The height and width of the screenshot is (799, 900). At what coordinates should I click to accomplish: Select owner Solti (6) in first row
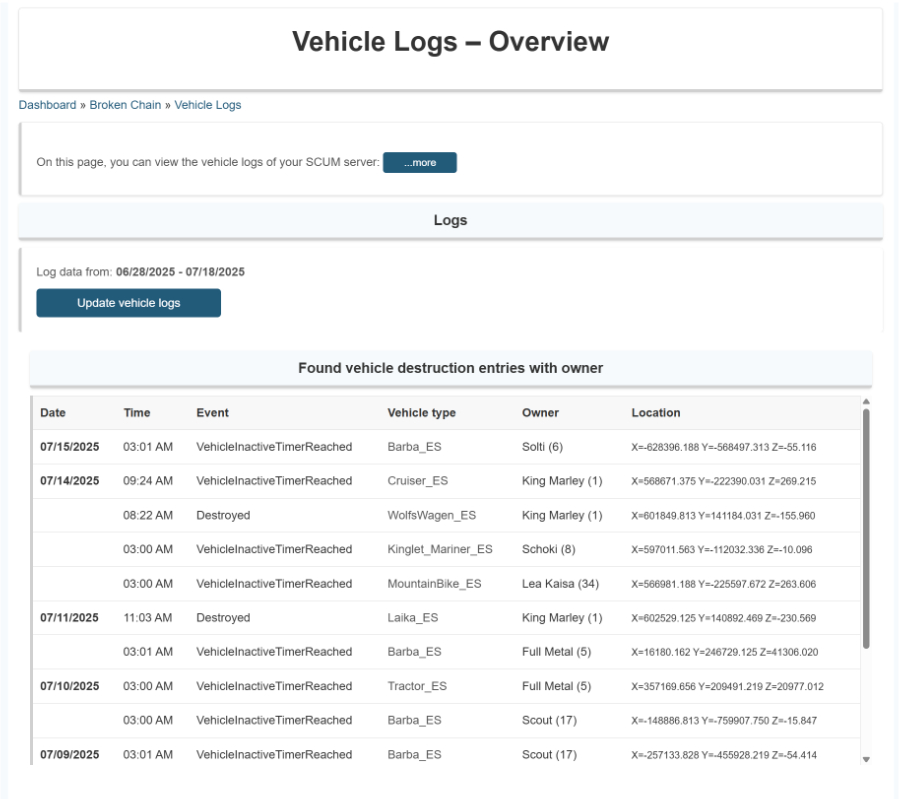click(x=542, y=447)
